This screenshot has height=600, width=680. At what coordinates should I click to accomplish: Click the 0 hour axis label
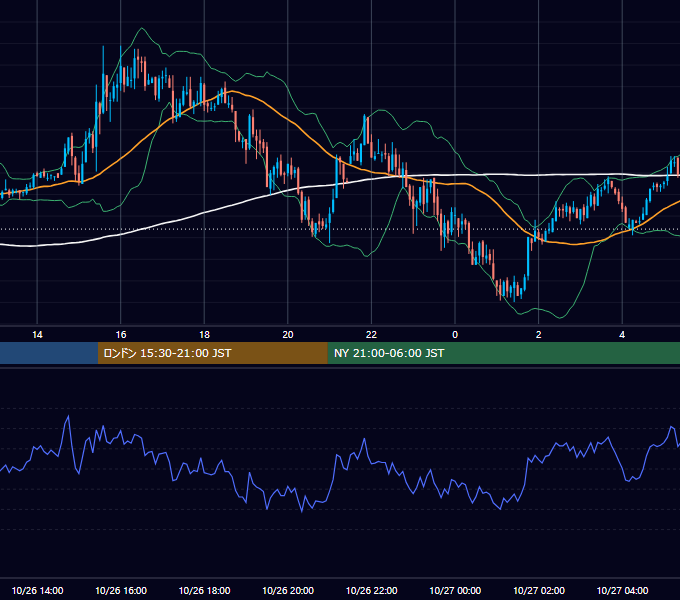tap(455, 335)
